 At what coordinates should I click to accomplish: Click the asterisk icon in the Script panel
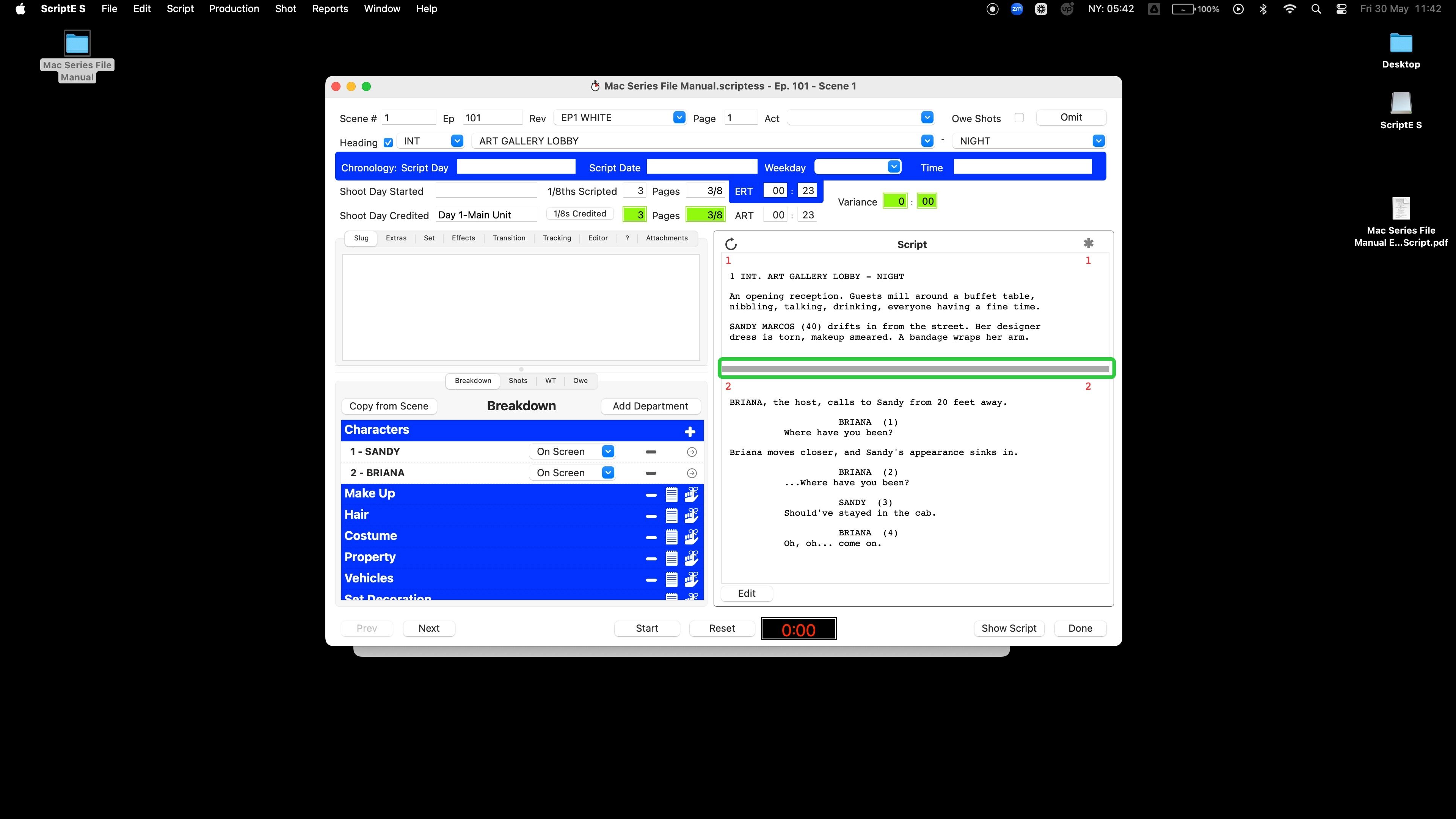point(1088,243)
